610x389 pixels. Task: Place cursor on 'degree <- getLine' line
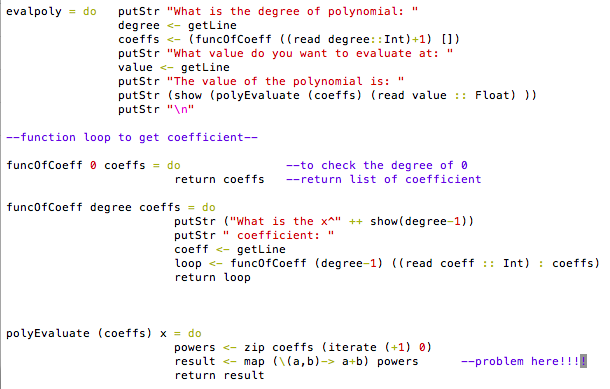click(x=177, y=25)
